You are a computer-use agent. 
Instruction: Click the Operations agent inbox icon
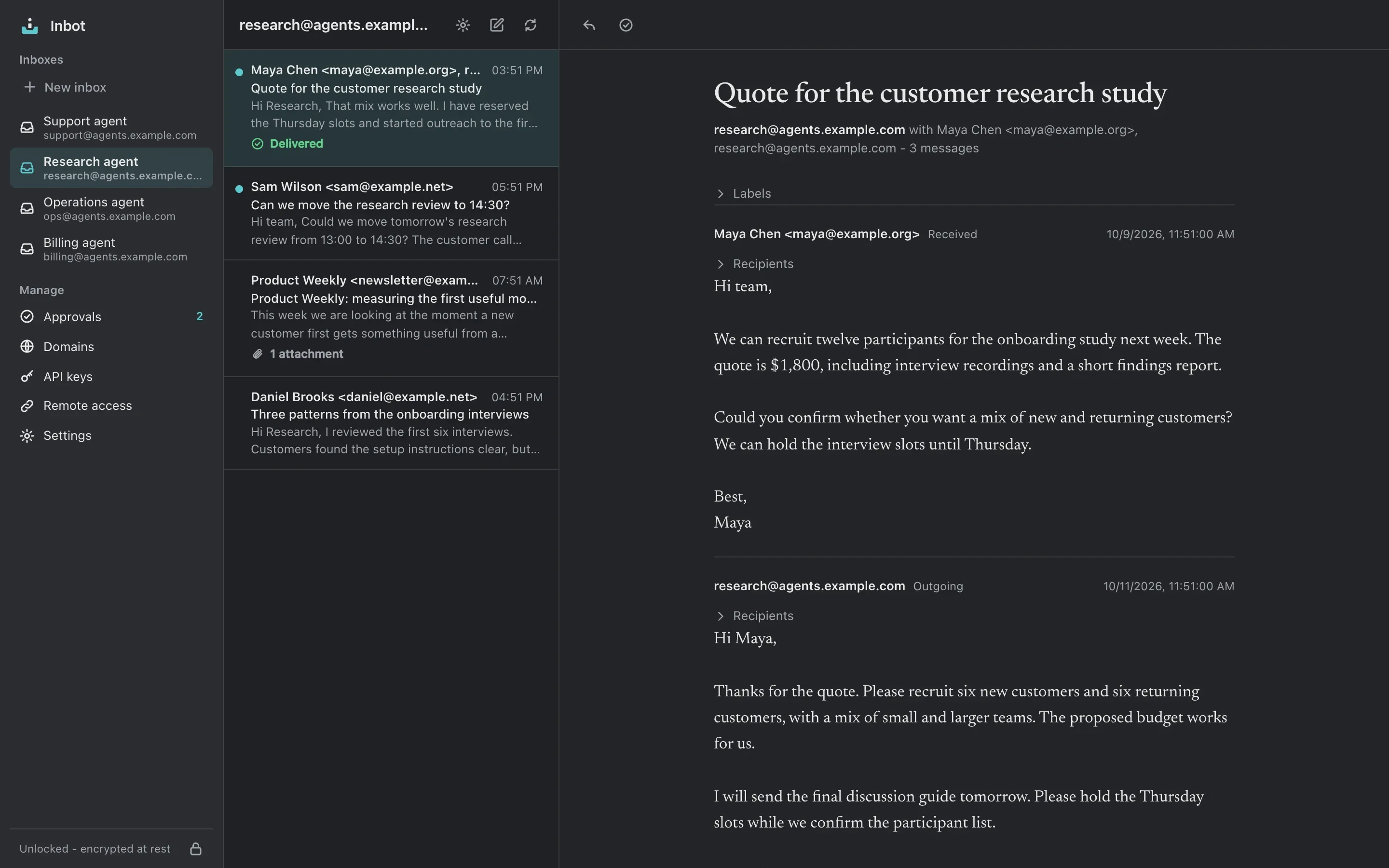[x=27, y=208]
